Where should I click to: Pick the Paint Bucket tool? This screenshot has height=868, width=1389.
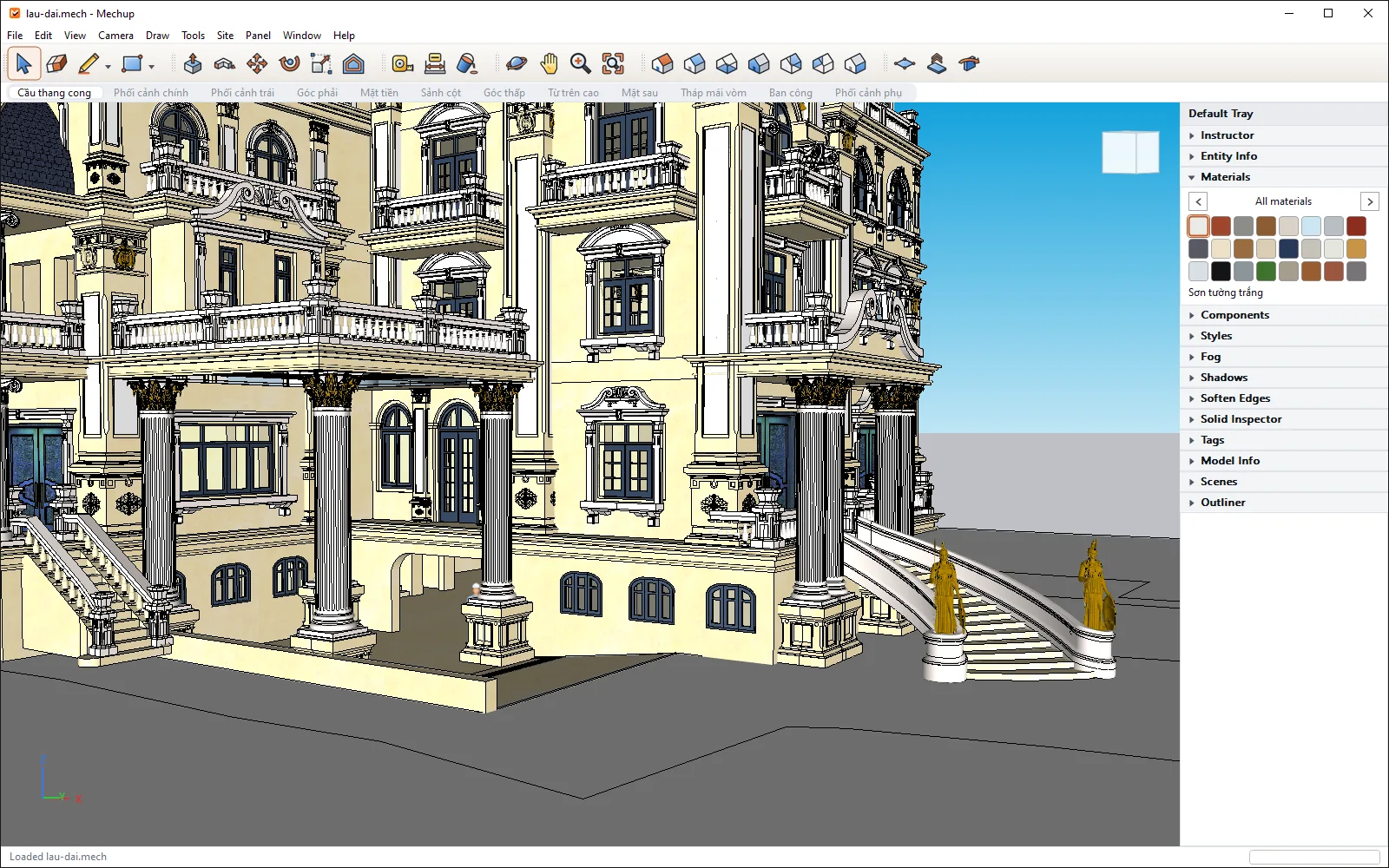tap(466, 63)
